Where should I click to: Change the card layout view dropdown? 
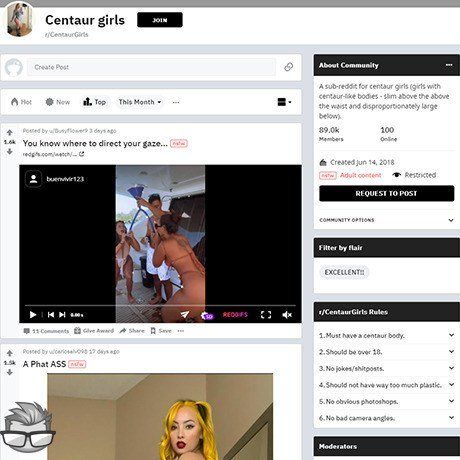(284, 102)
